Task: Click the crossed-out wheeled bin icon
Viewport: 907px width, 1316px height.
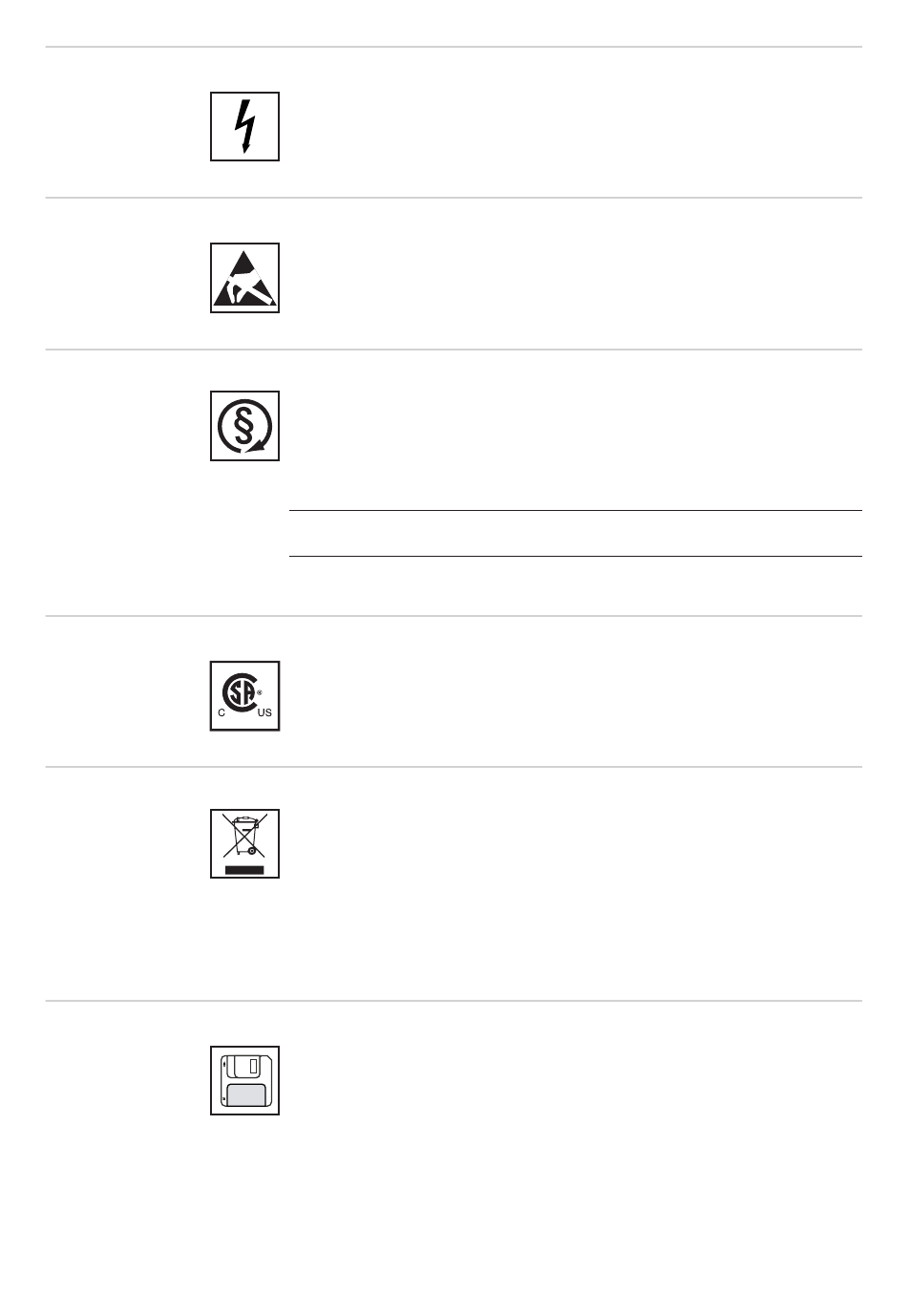Action: [244, 843]
